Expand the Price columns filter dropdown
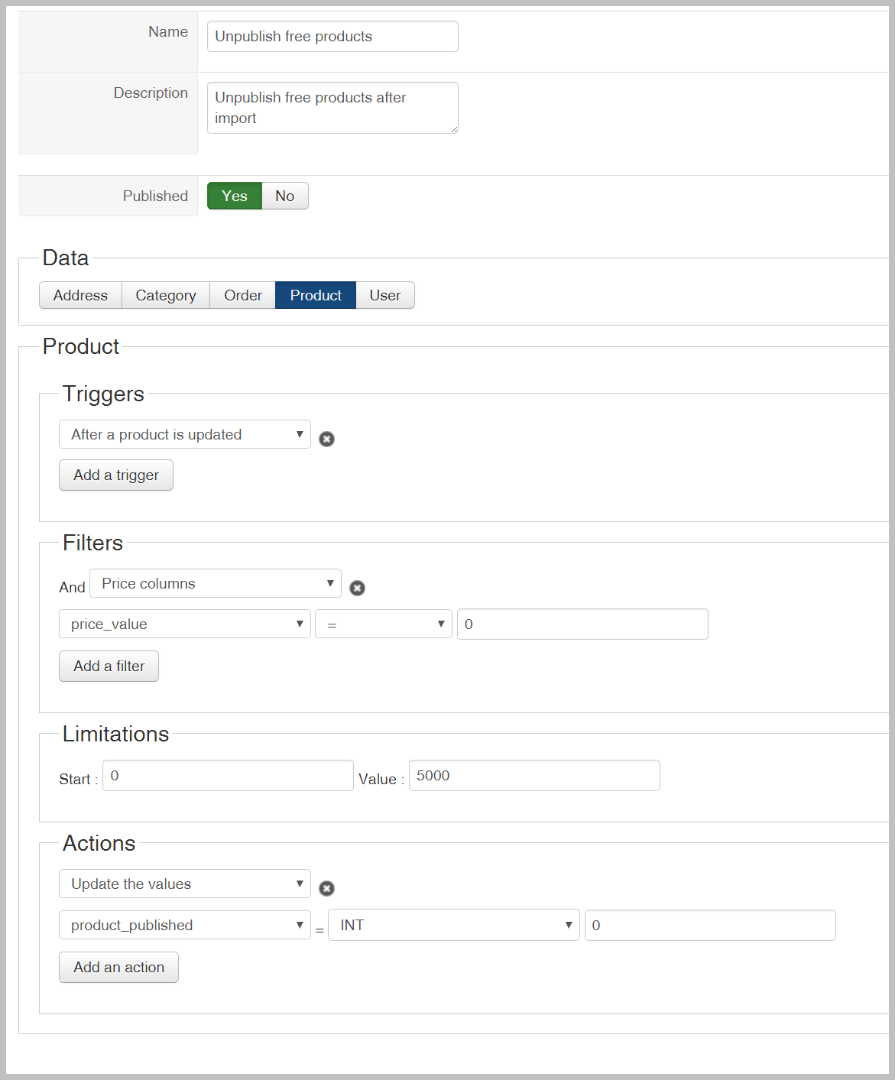 pyautogui.click(x=215, y=584)
